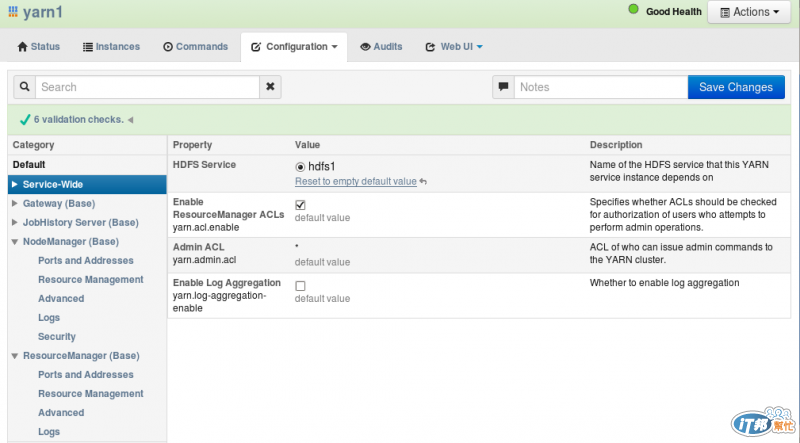Click the validation checks green checkmark
This screenshot has height=443, width=800.
[x=24, y=120]
